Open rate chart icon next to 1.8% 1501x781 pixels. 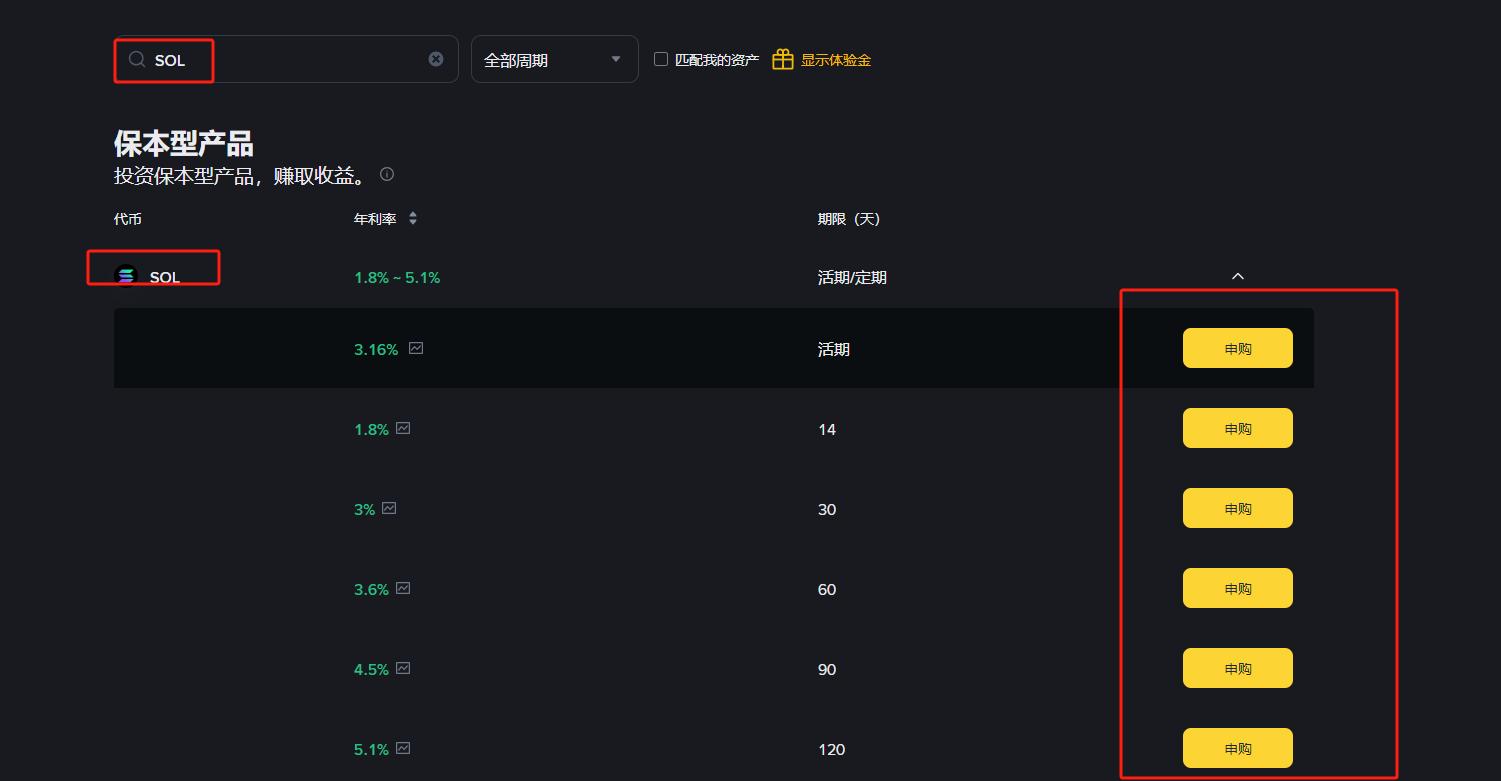(403, 429)
